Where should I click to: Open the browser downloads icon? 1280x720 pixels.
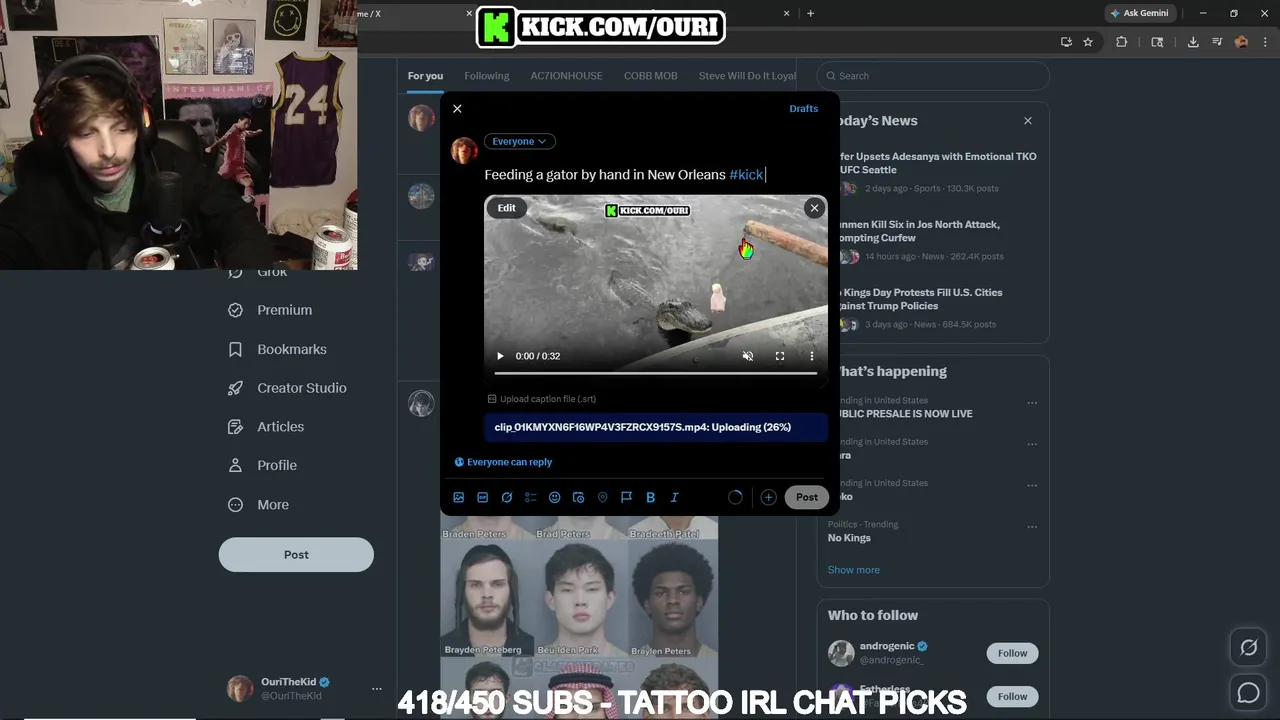1193,42
